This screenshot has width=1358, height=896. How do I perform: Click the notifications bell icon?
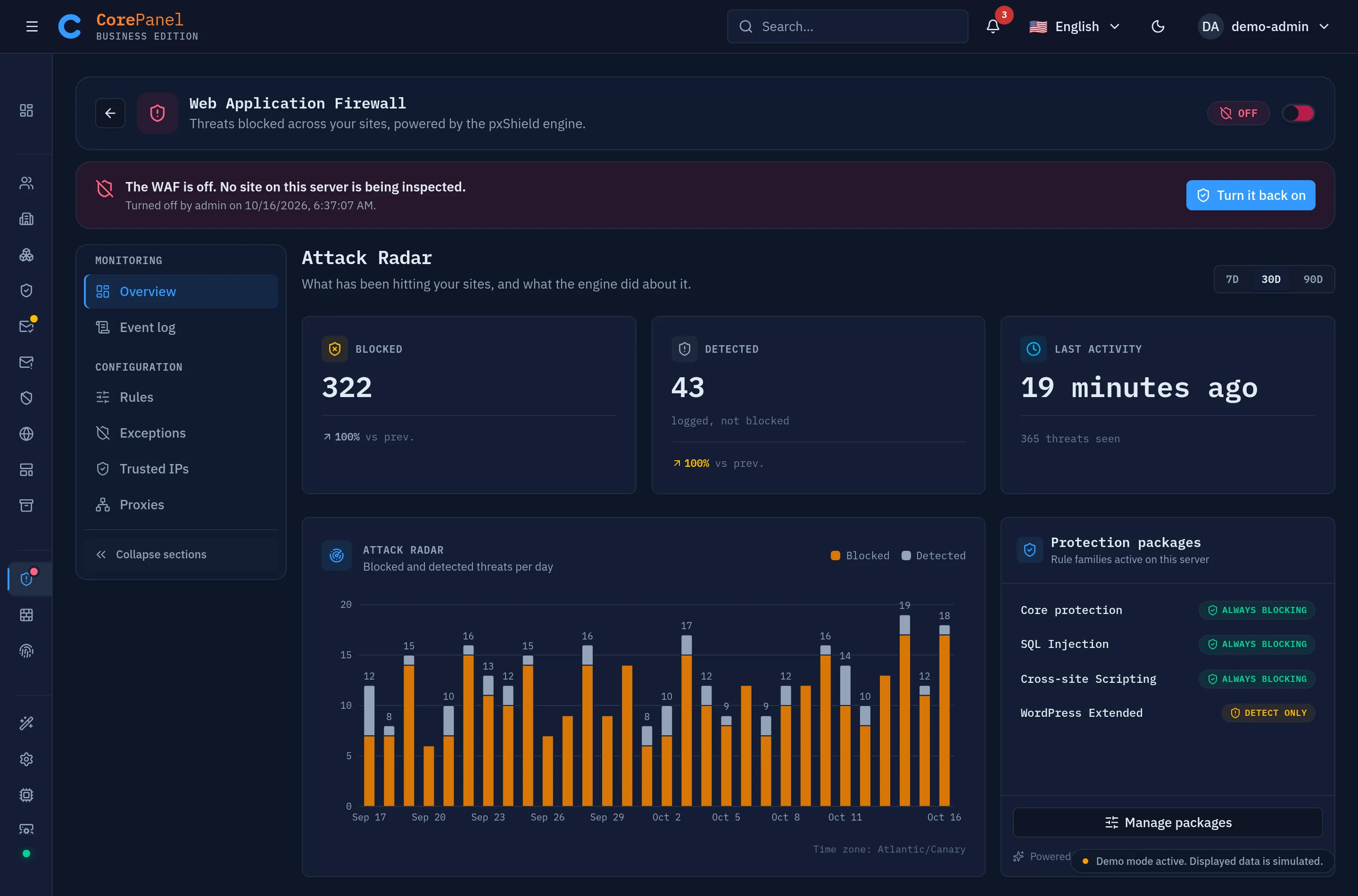click(993, 26)
